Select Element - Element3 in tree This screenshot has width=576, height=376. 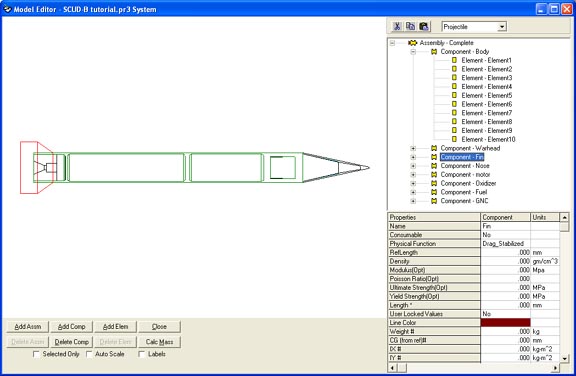click(x=487, y=78)
